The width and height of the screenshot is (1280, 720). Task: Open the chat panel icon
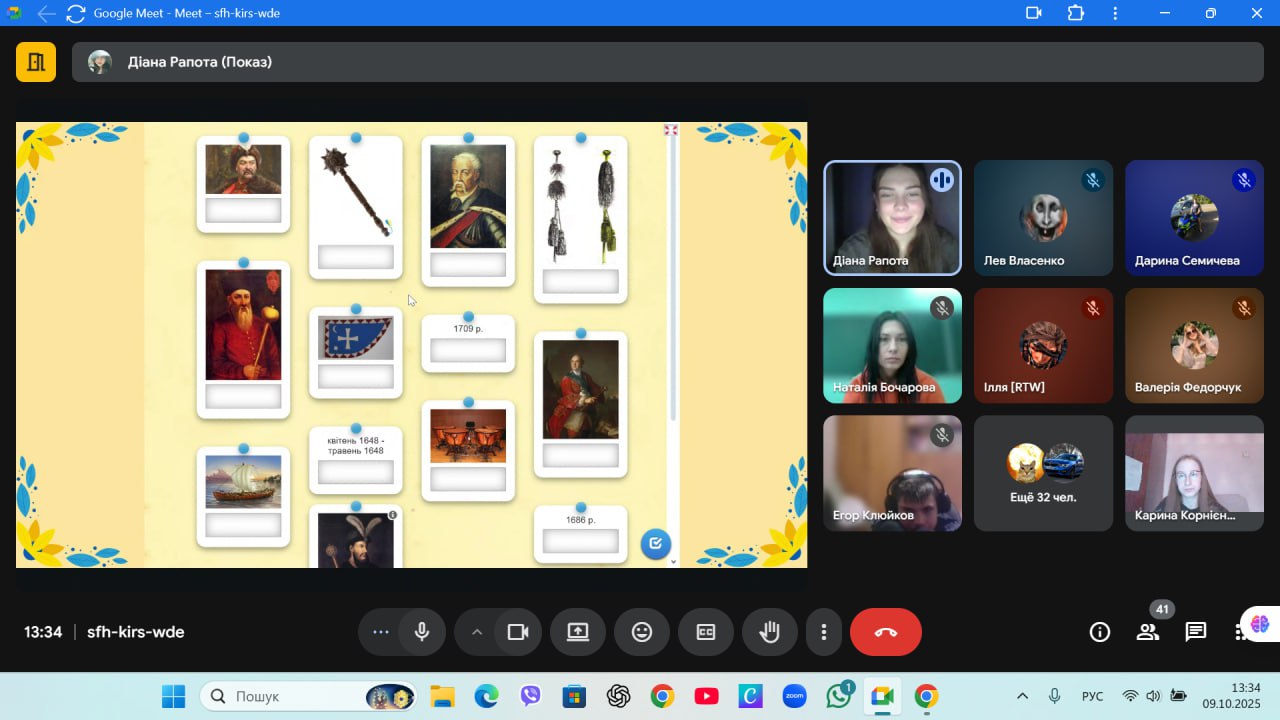[1195, 632]
